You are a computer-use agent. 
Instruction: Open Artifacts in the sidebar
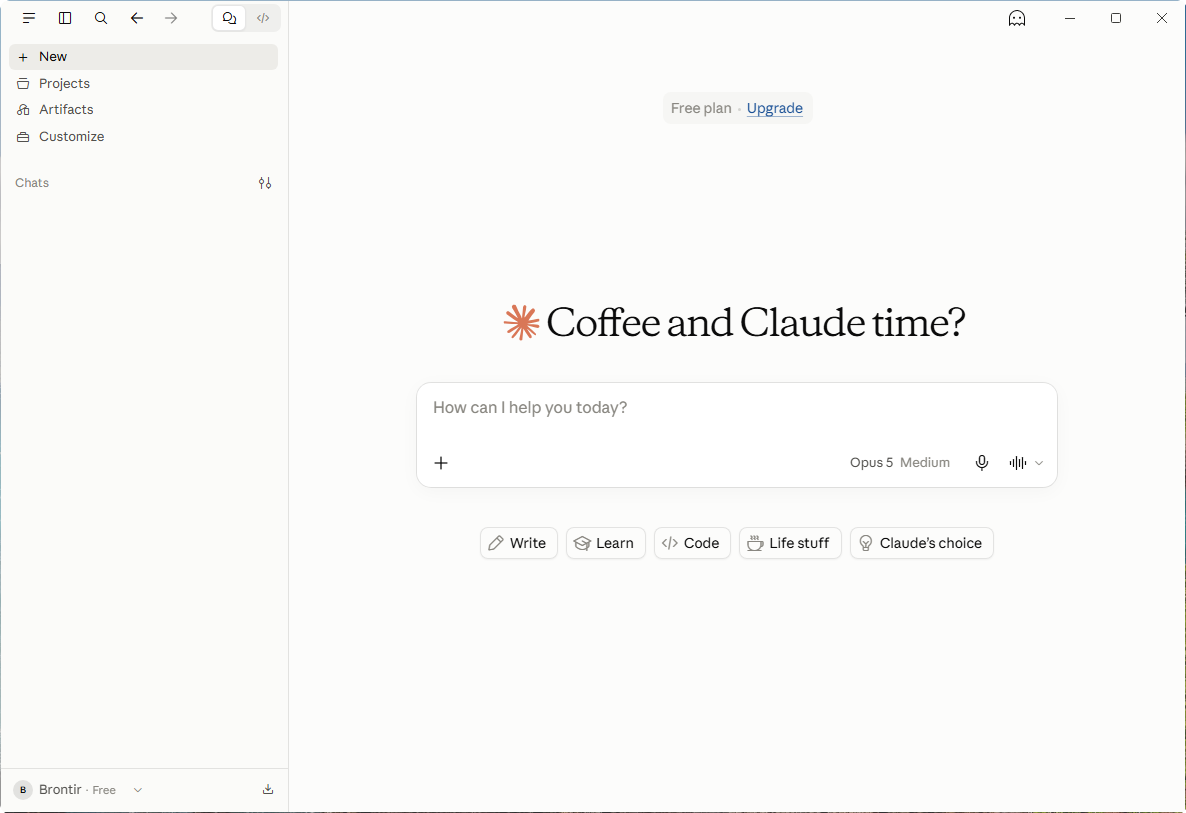(144, 110)
